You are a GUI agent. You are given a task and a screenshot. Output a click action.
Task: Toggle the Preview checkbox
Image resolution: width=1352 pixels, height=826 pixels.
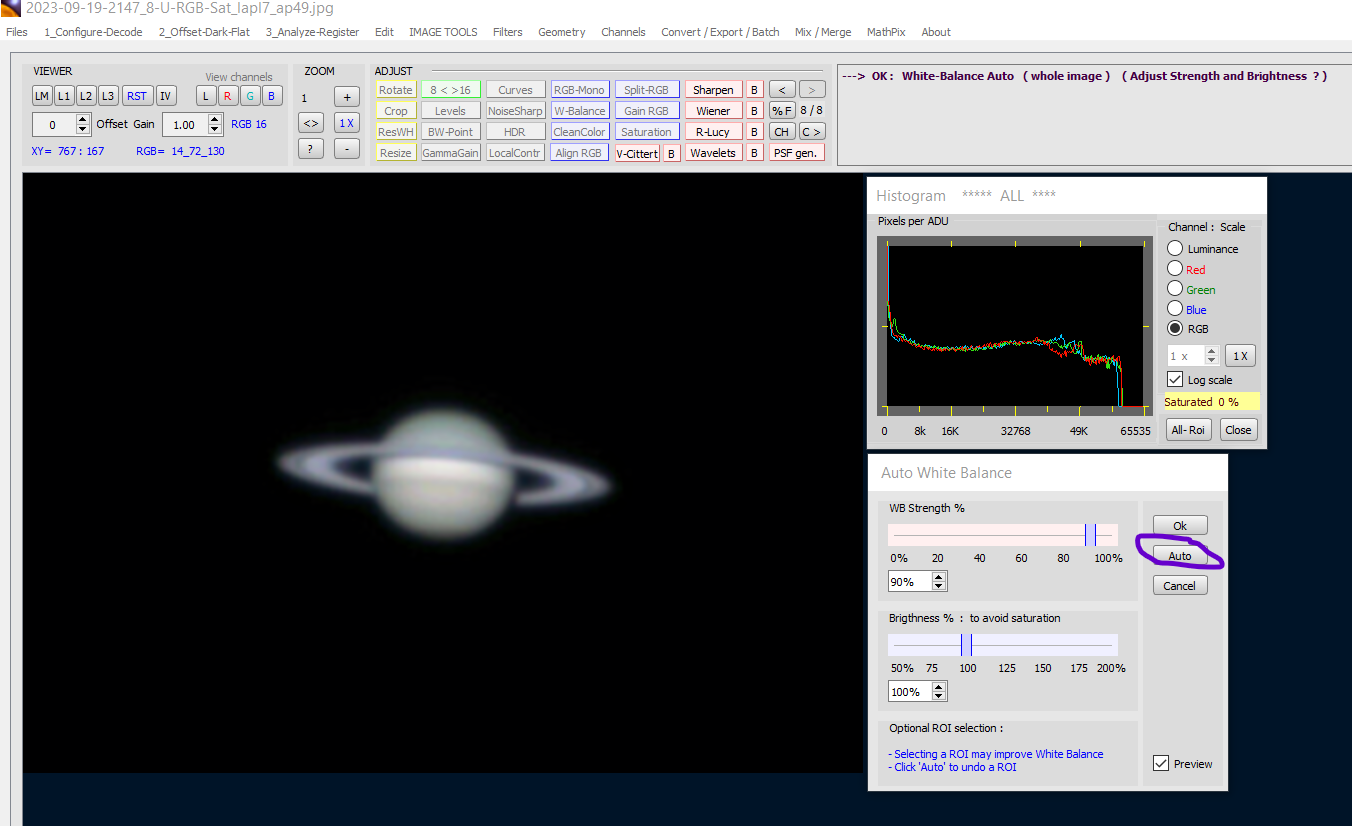[1160, 763]
